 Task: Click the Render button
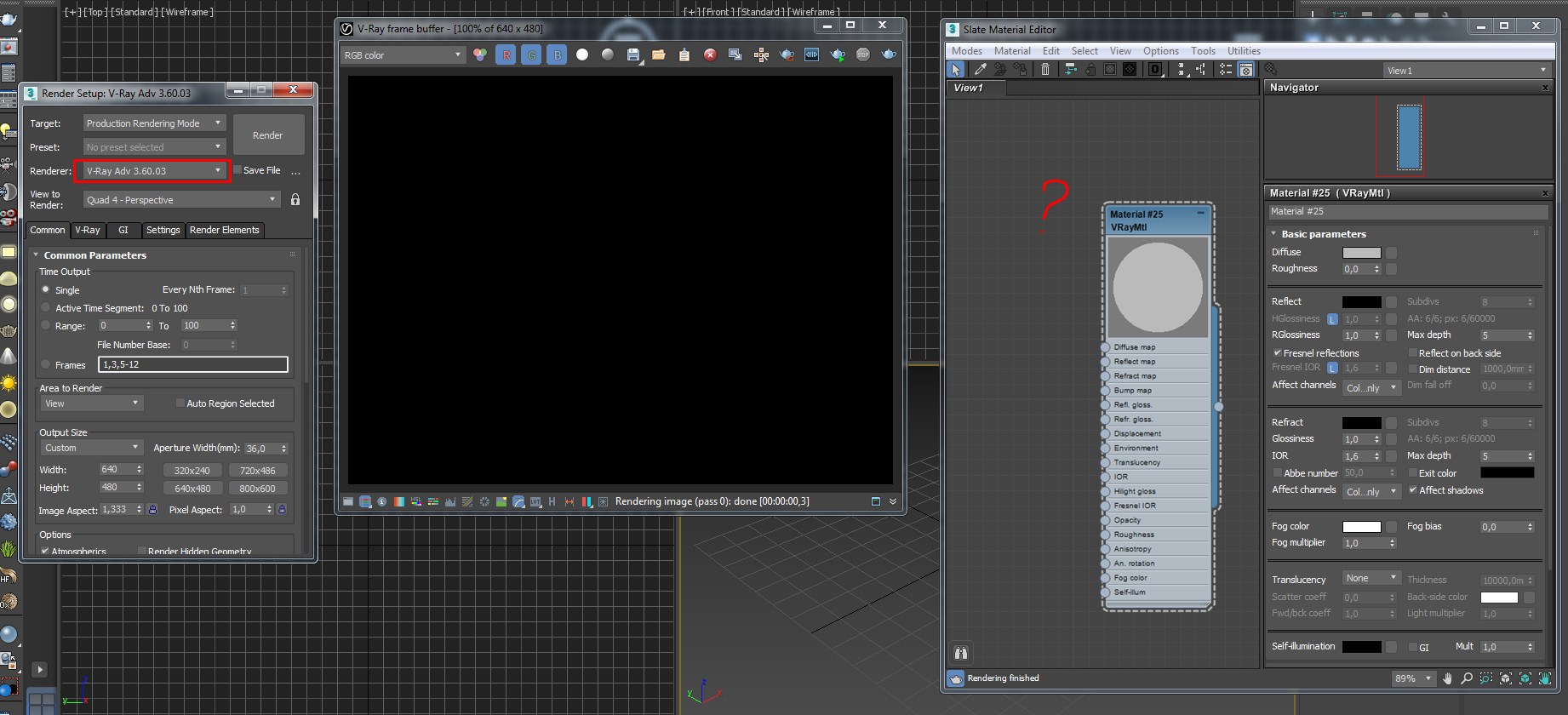click(x=268, y=135)
